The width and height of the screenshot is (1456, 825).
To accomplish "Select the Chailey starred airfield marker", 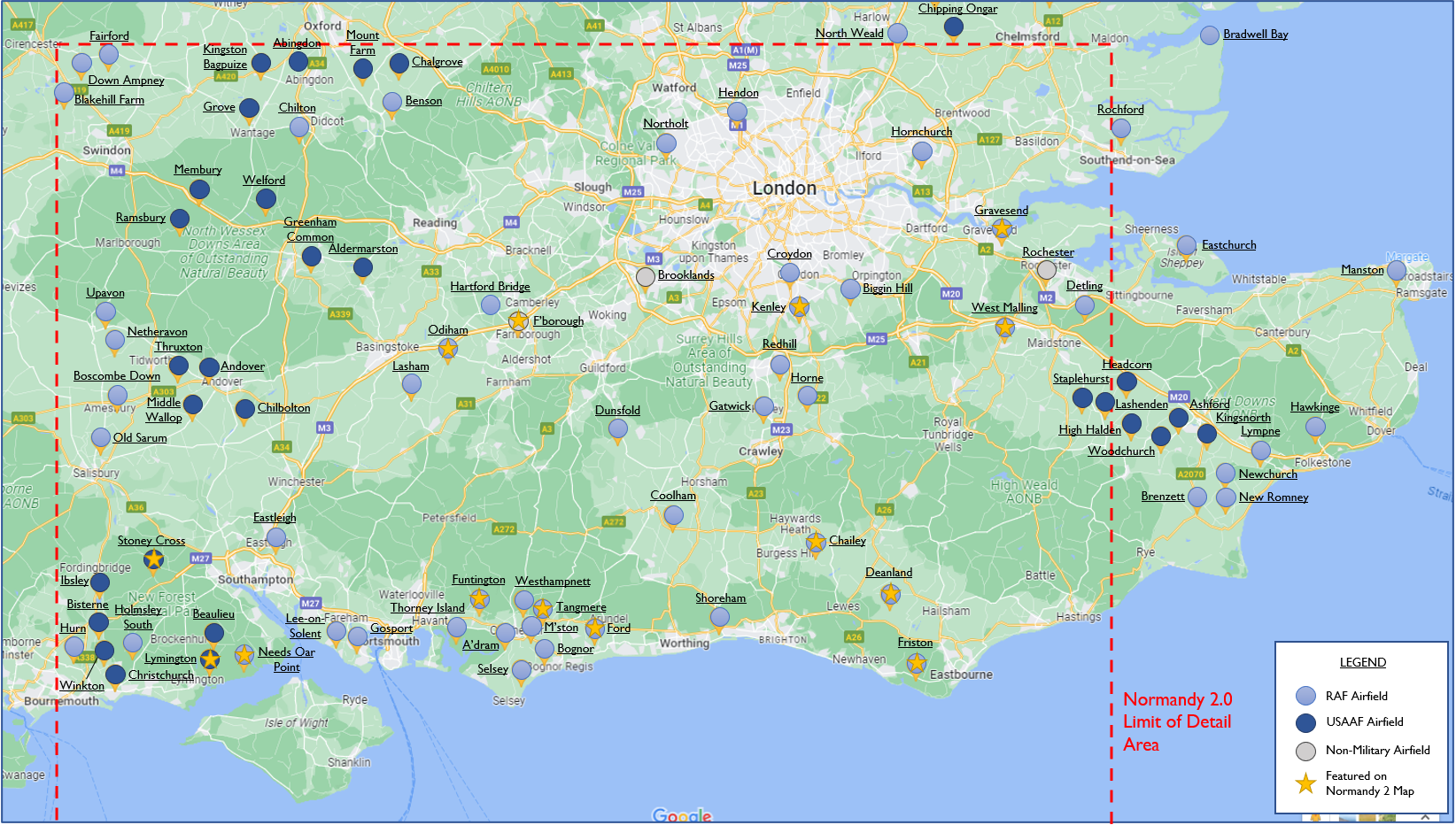I will [x=816, y=541].
